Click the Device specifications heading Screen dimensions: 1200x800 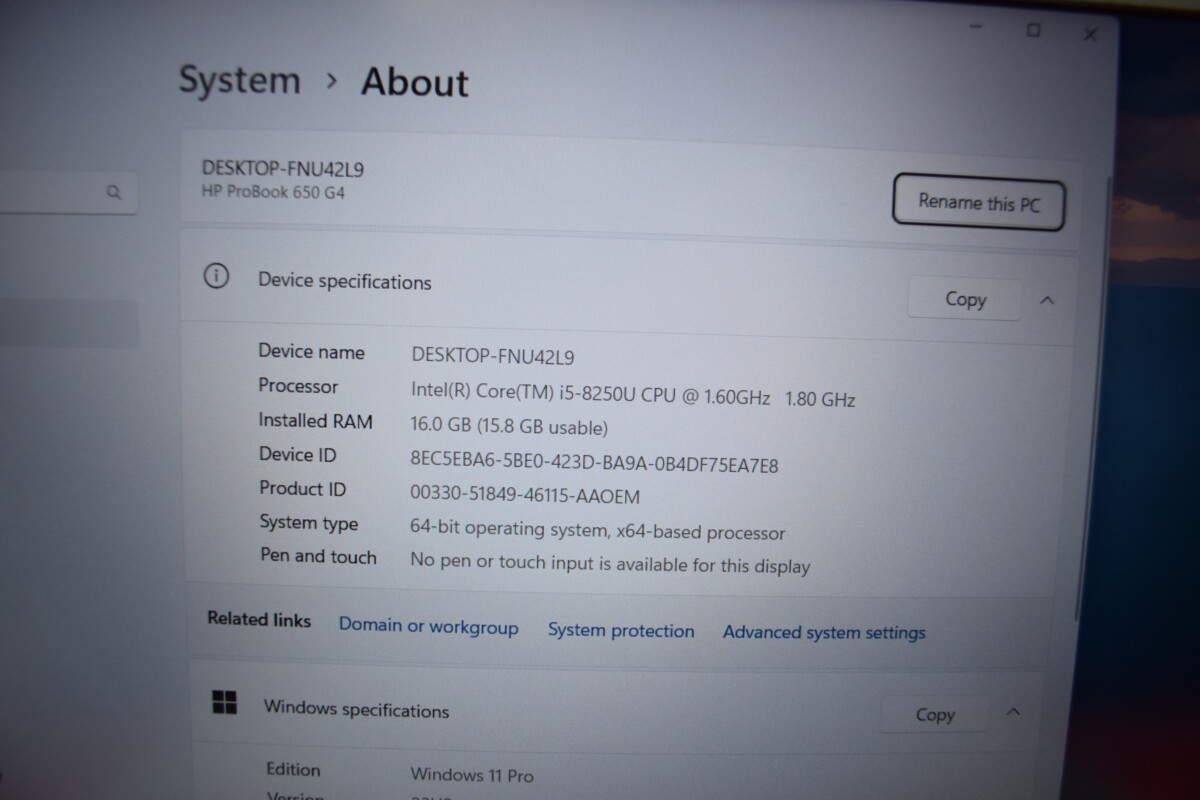345,281
